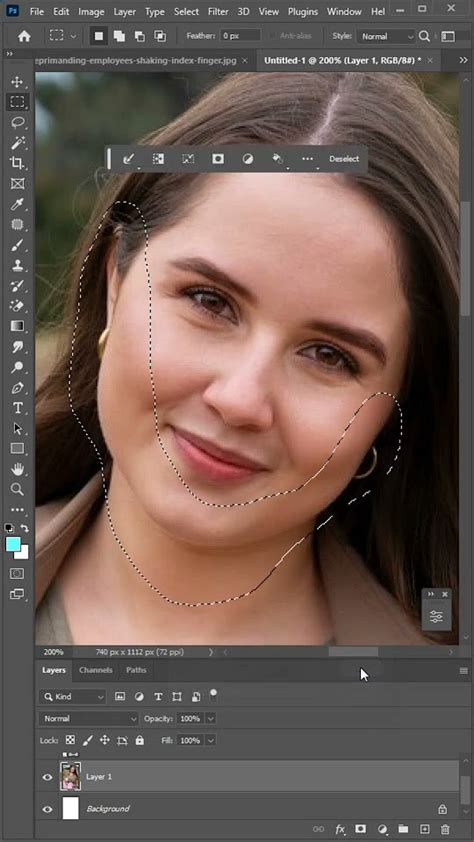This screenshot has width=474, height=842.
Task: Switch to the Channels tab
Action: coord(96,670)
